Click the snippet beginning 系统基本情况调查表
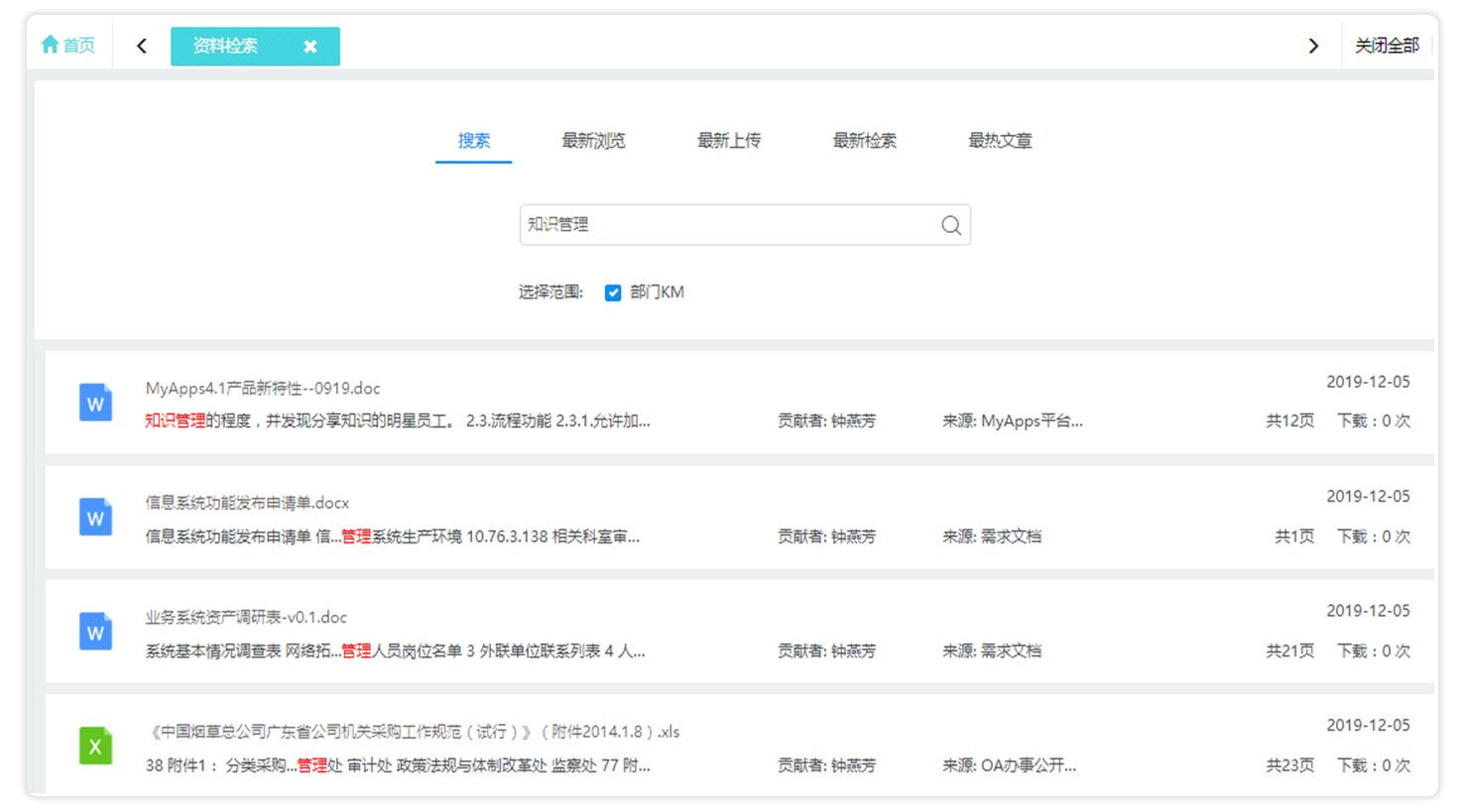The height and width of the screenshot is (812, 1463). pyautogui.click(x=395, y=651)
